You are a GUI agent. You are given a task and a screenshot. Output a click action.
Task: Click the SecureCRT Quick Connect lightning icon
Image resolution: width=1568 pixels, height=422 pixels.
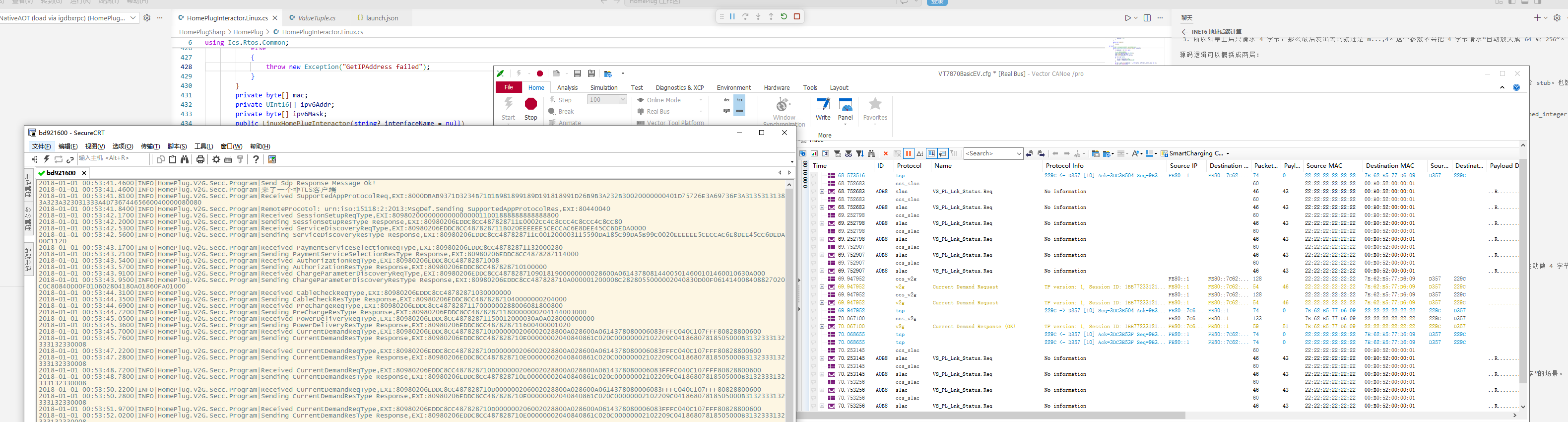[x=46, y=159]
